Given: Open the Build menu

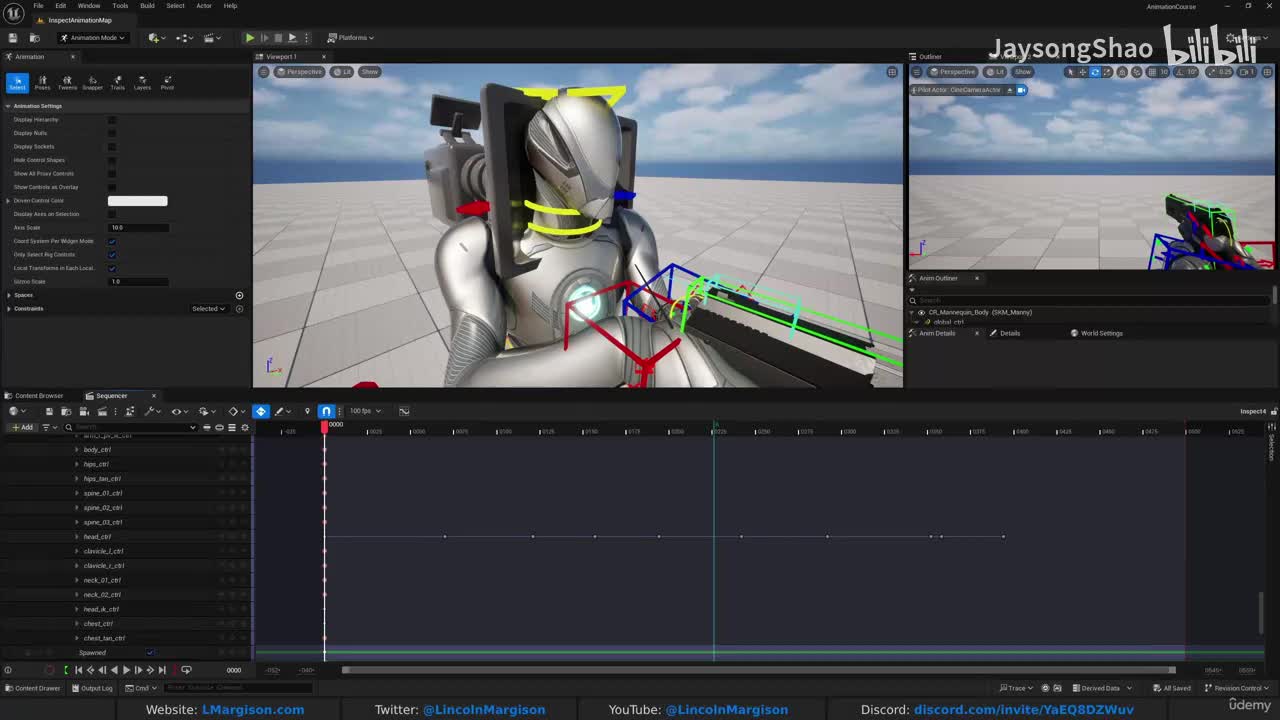Looking at the screenshot, I should [x=147, y=6].
